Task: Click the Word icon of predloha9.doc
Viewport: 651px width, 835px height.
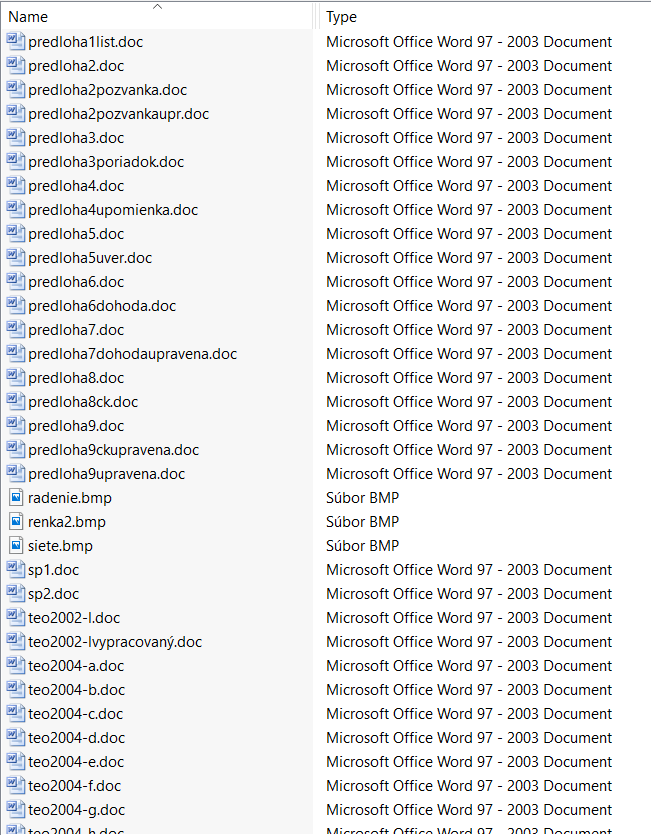Action: pos(16,425)
